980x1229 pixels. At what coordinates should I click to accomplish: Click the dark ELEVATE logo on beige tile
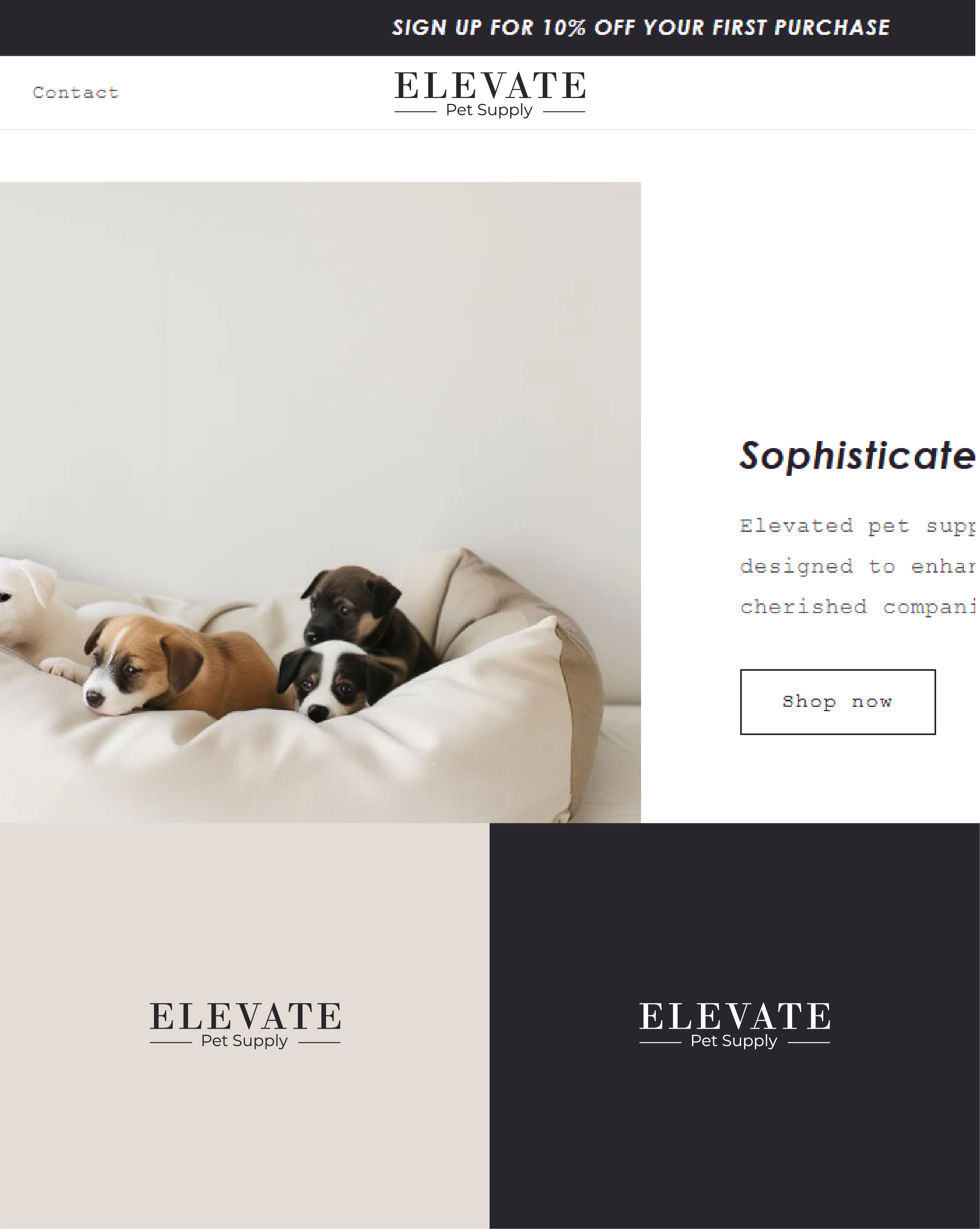click(245, 1024)
